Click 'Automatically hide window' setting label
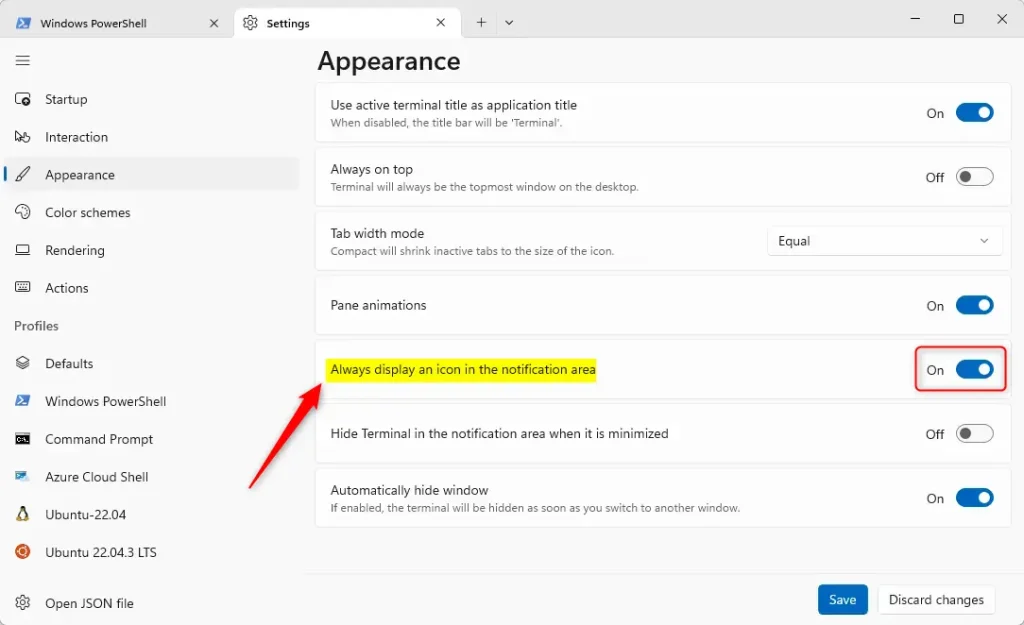 (x=409, y=490)
